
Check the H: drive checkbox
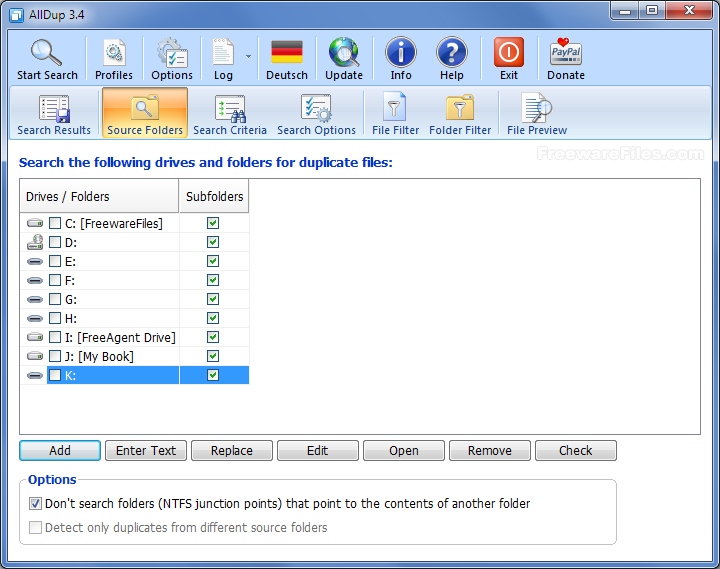tap(55, 318)
